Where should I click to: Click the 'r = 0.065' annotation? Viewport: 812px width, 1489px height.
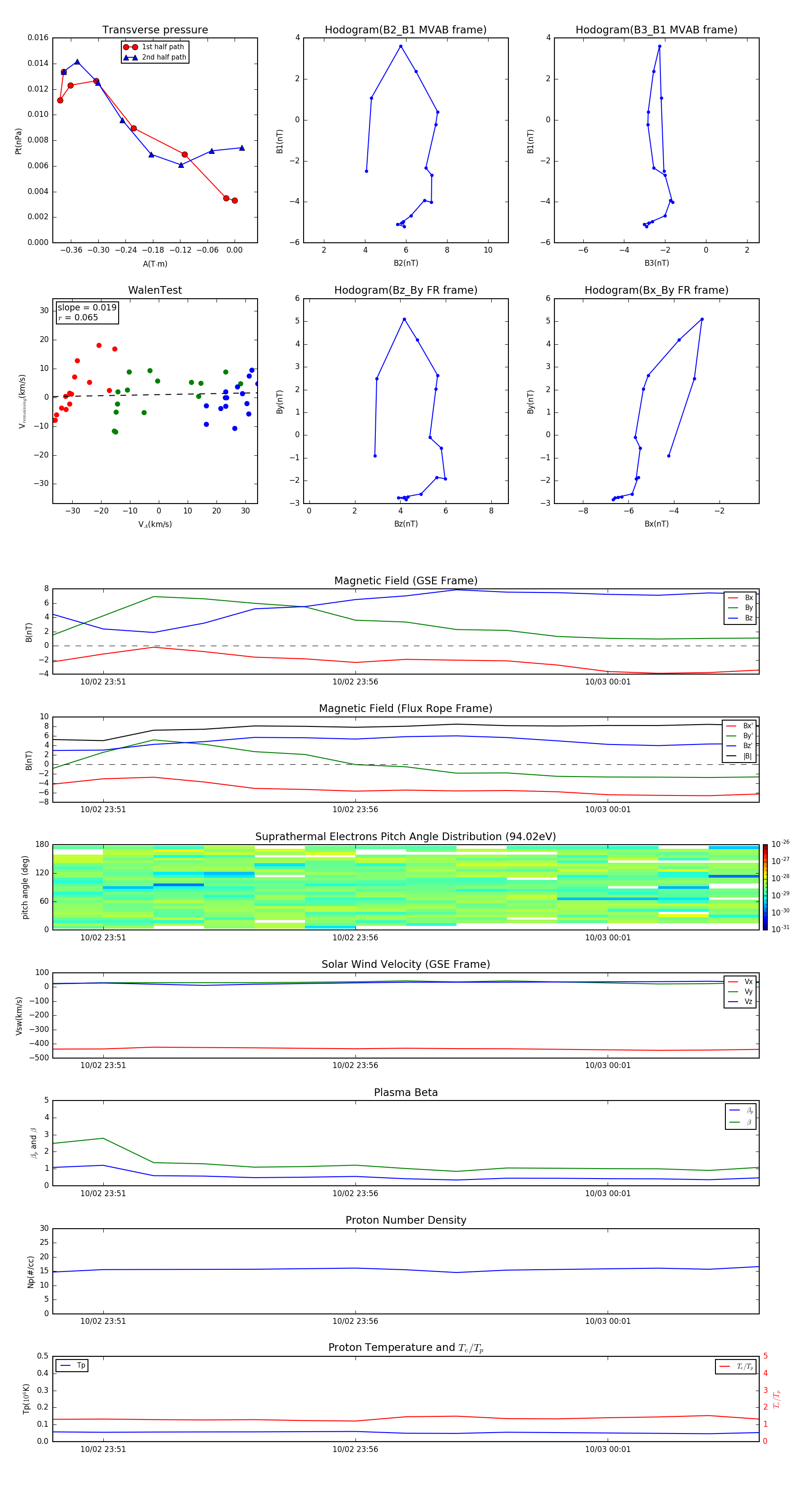[x=78, y=317]
